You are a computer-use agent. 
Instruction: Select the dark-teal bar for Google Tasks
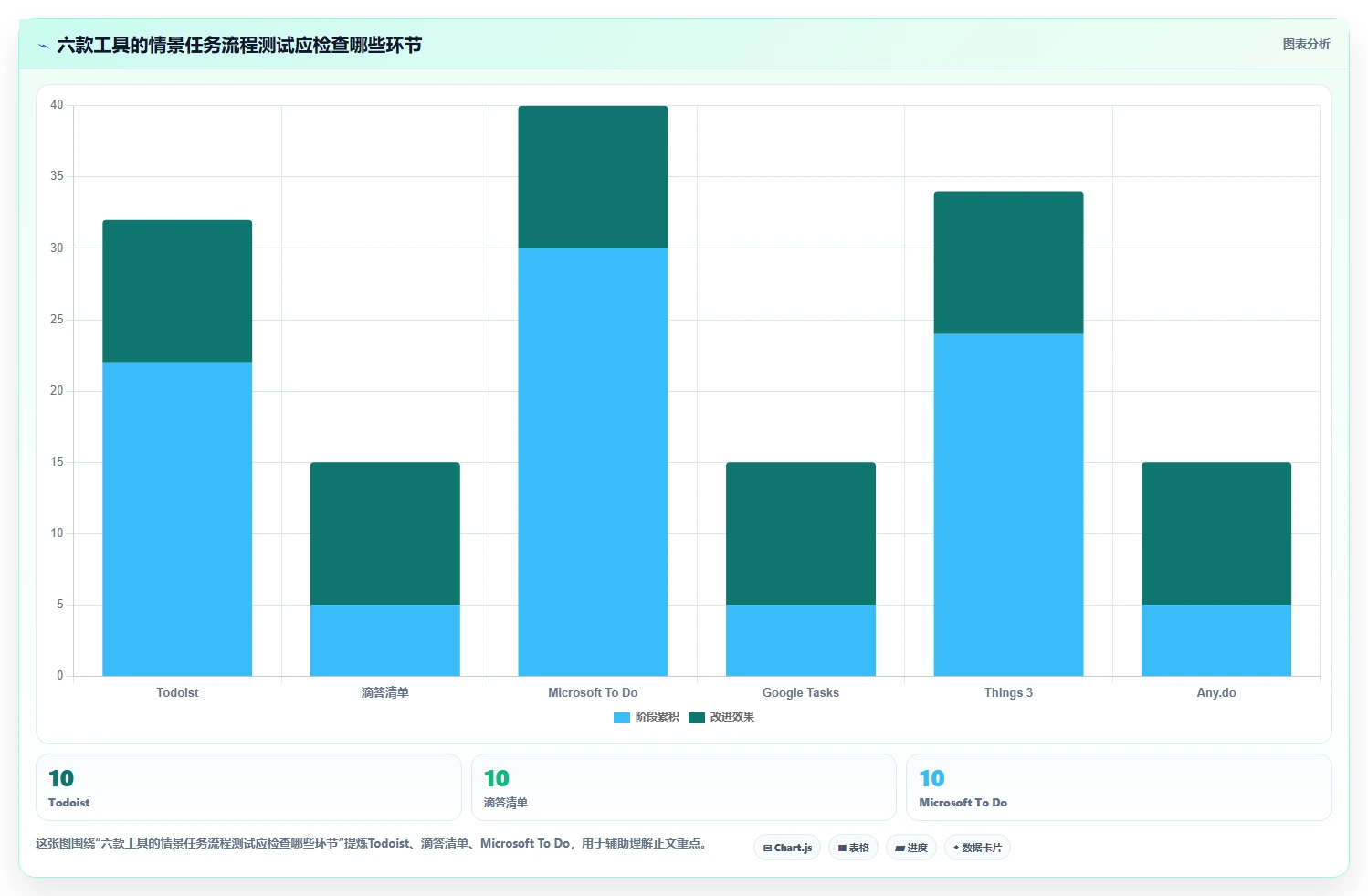[x=801, y=533]
